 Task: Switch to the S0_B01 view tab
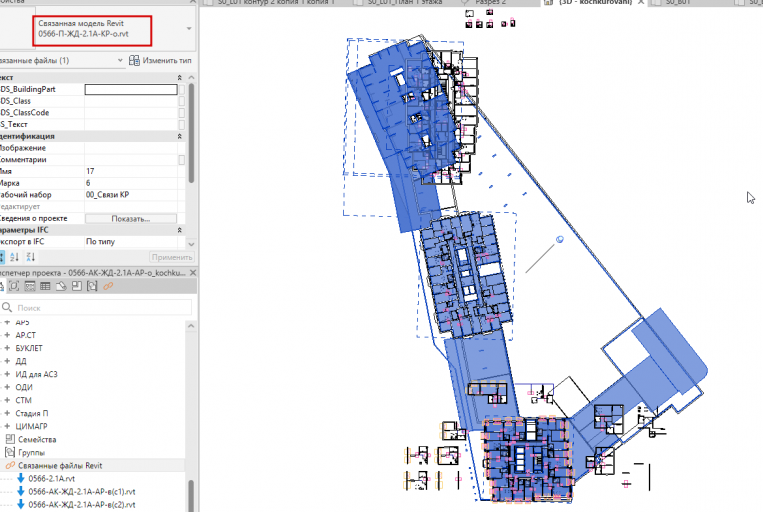coord(677,2)
